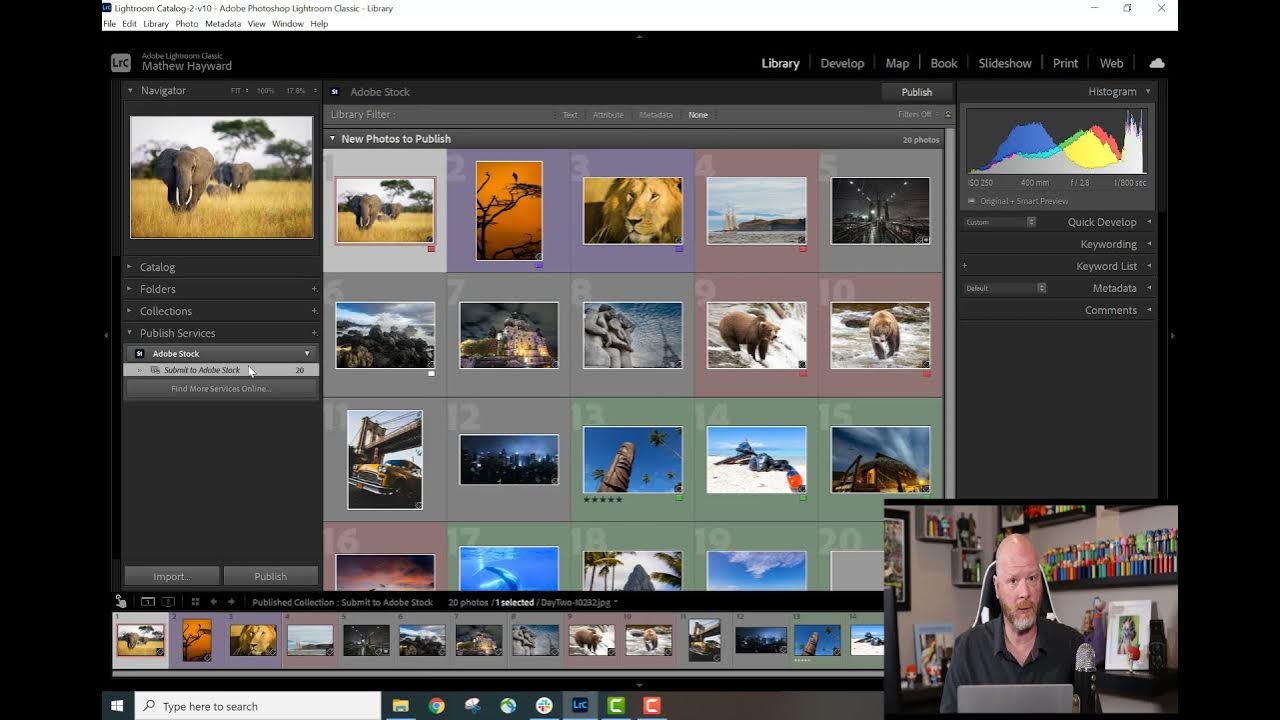Image resolution: width=1280 pixels, height=720 pixels.
Task: Go forward using the filmstrip right arrow
Action: tap(231, 602)
